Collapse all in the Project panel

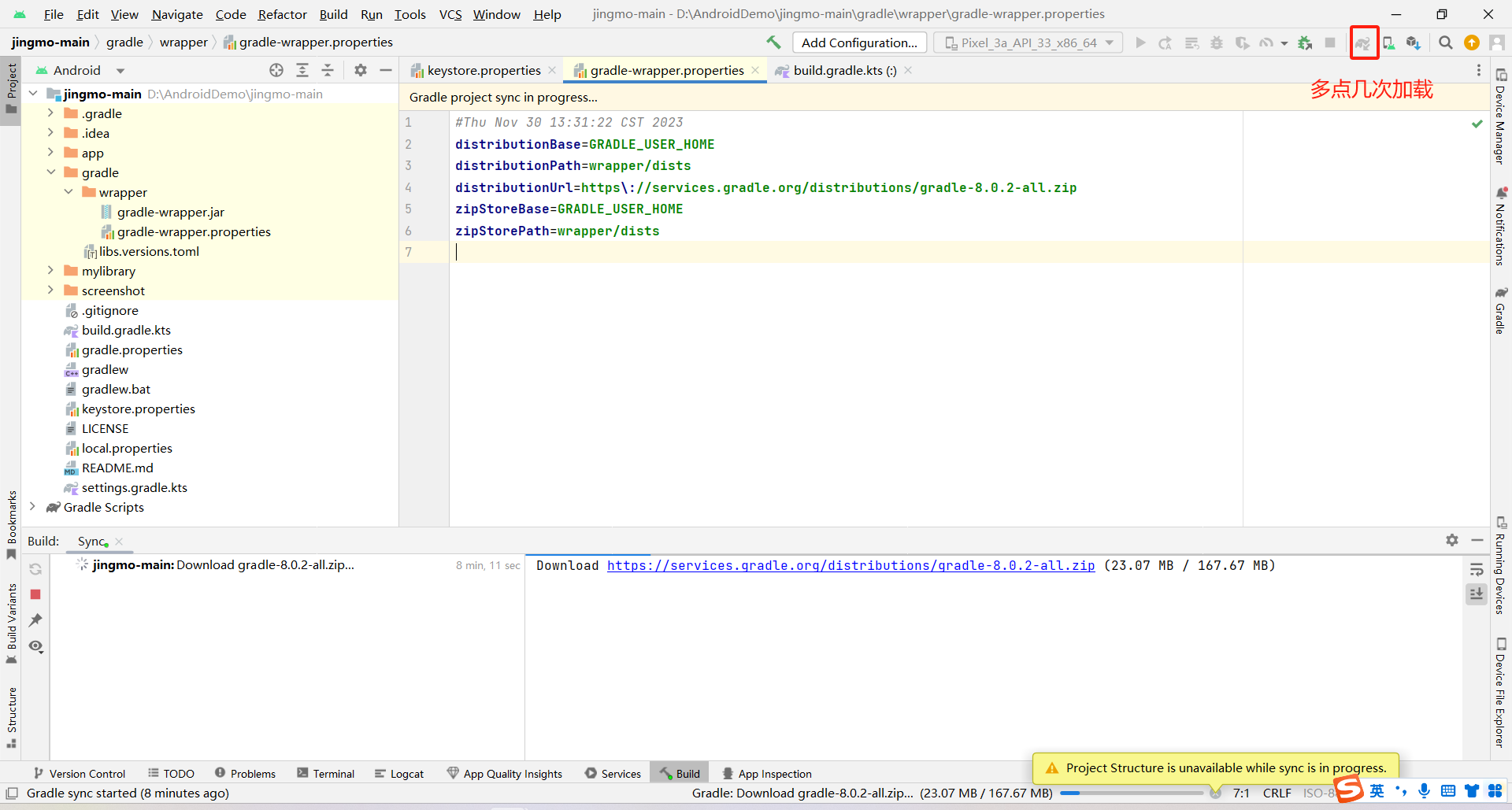(x=328, y=70)
